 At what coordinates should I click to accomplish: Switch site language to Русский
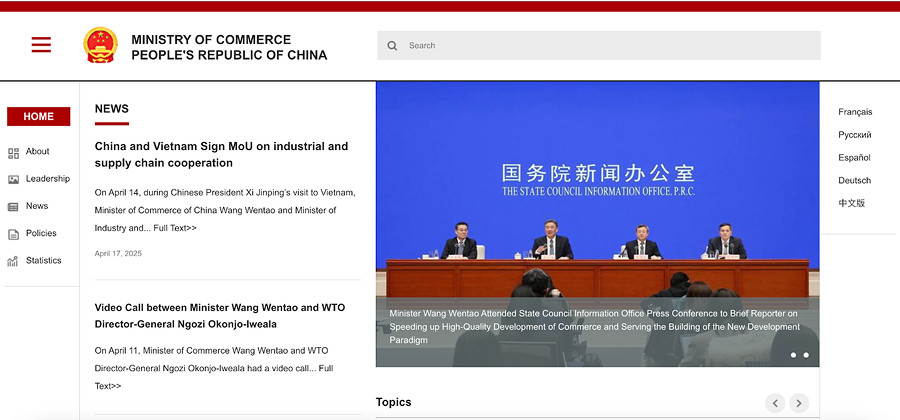(x=855, y=135)
